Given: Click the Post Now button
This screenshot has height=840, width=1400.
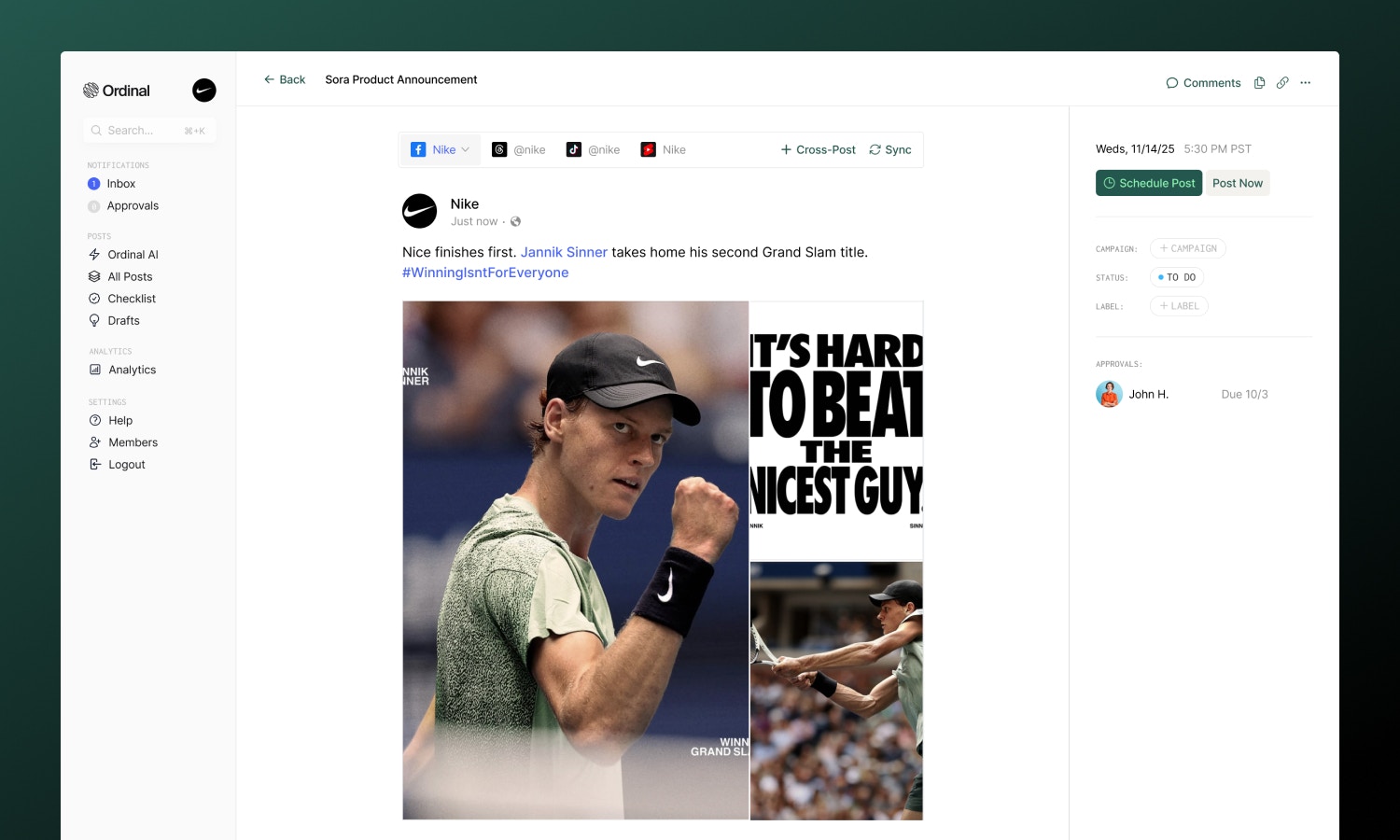Looking at the screenshot, I should [1238, 183].
